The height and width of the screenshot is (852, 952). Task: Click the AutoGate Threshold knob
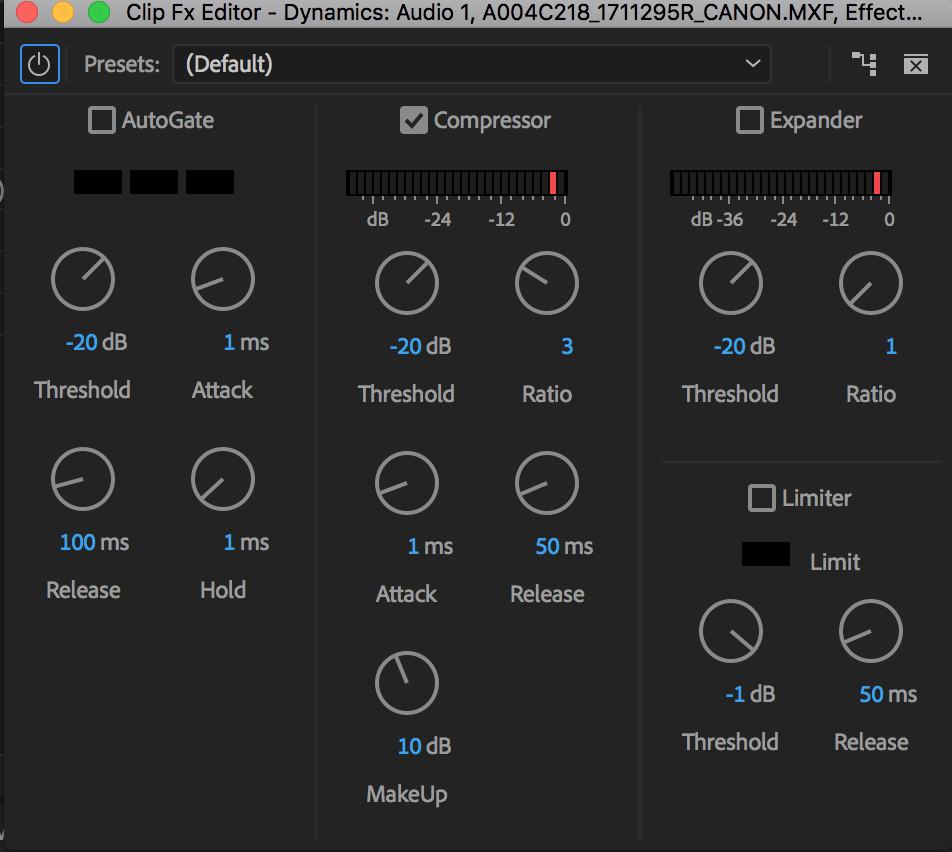[83, 279]
